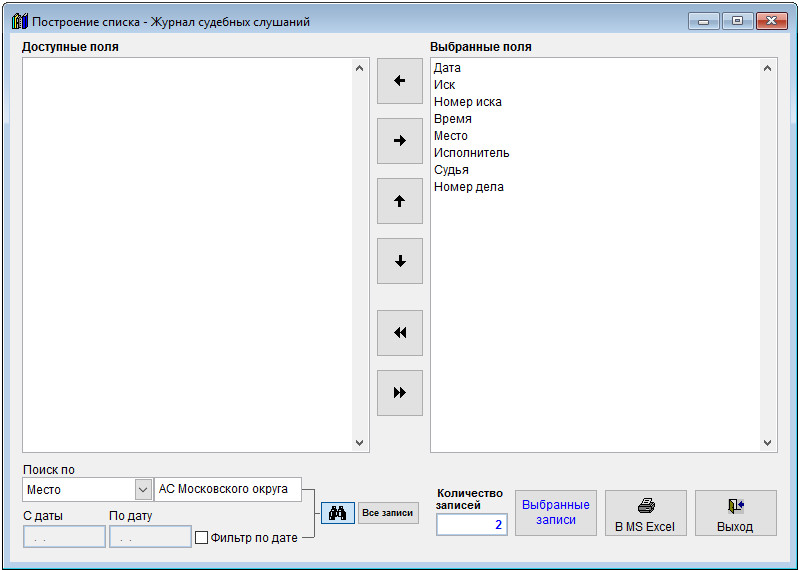Click the double left arrow button

click(x=400, y=333)
